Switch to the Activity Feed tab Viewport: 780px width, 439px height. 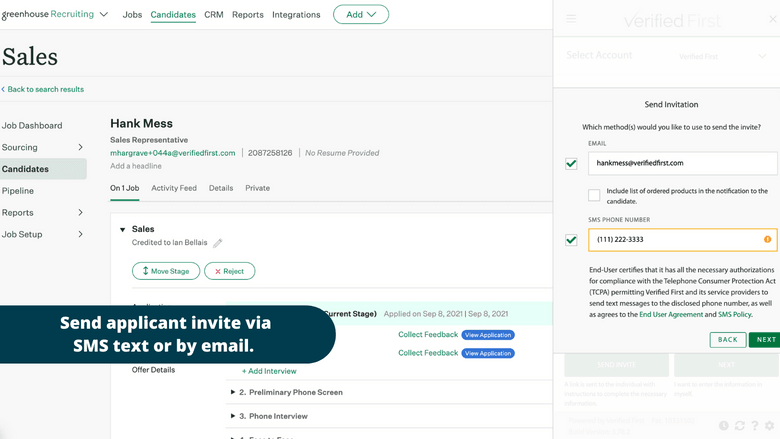pos(174,188)
